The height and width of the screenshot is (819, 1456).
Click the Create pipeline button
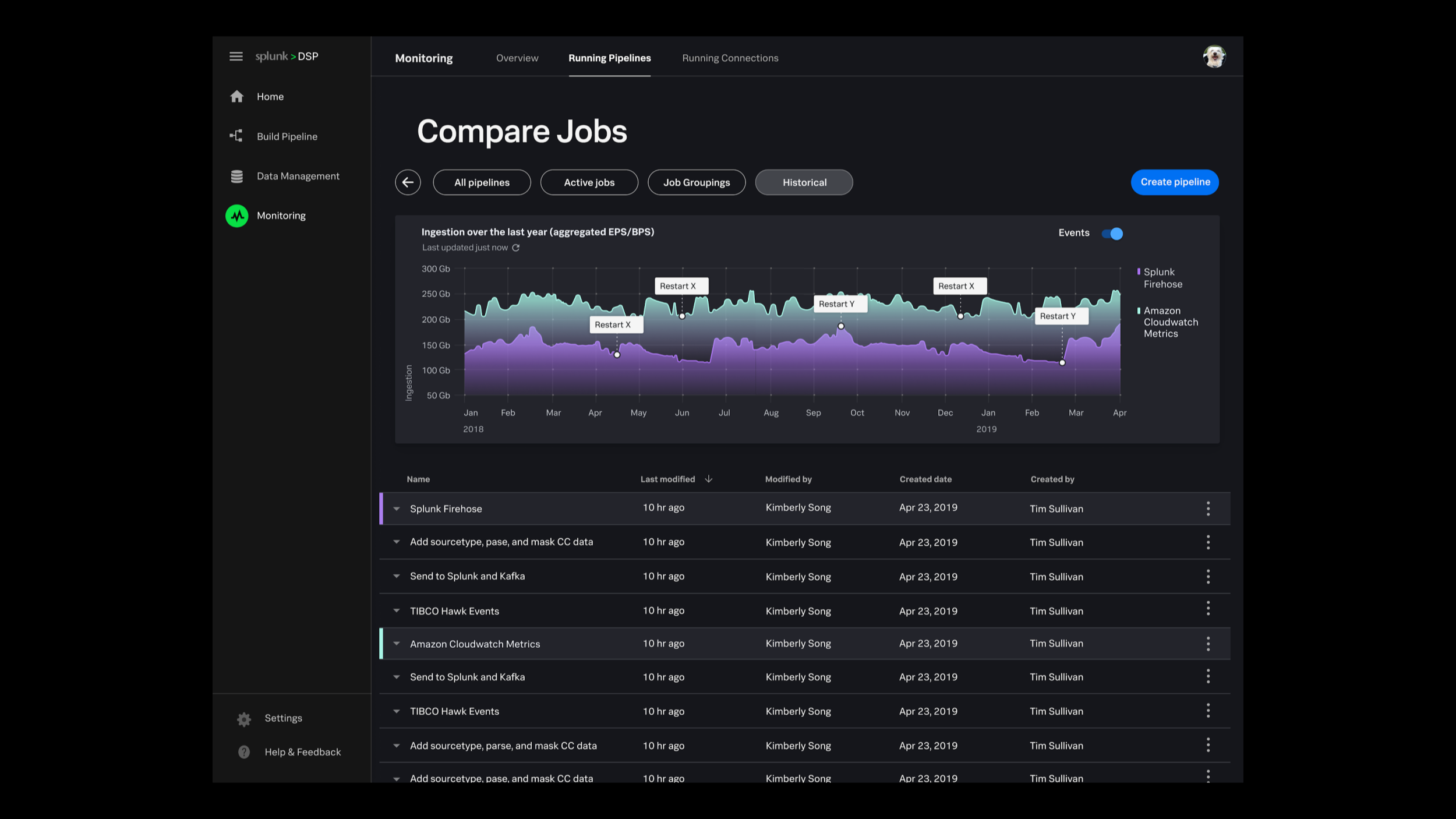(1175, 182)
